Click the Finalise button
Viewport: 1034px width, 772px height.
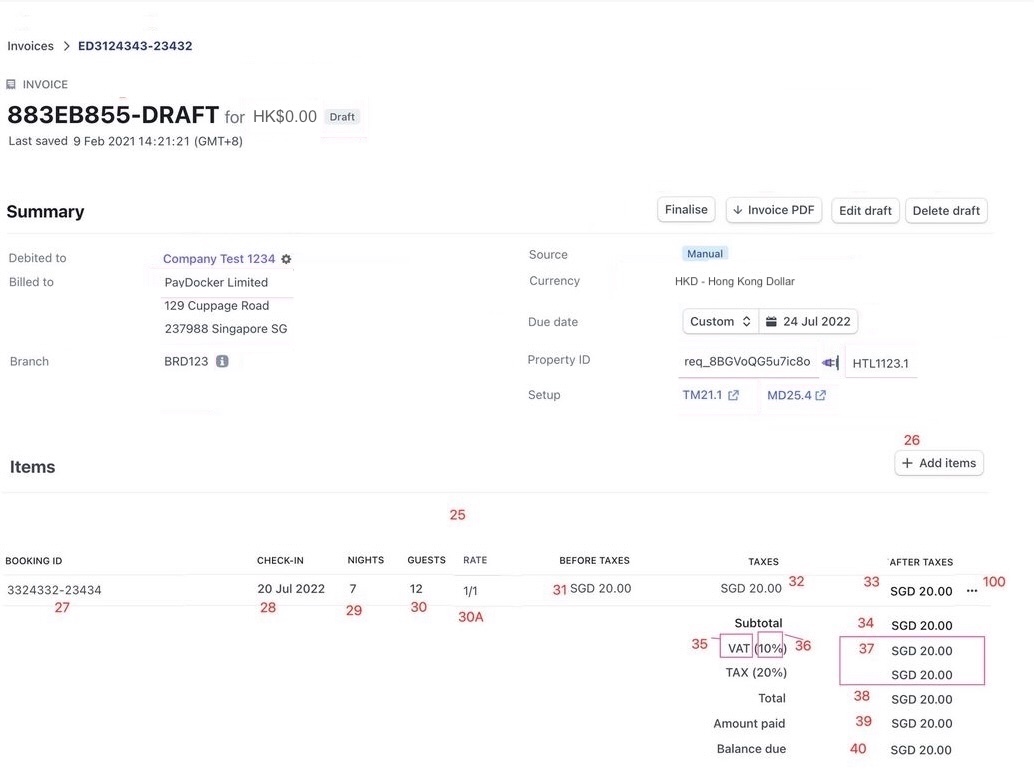[686, 210]
